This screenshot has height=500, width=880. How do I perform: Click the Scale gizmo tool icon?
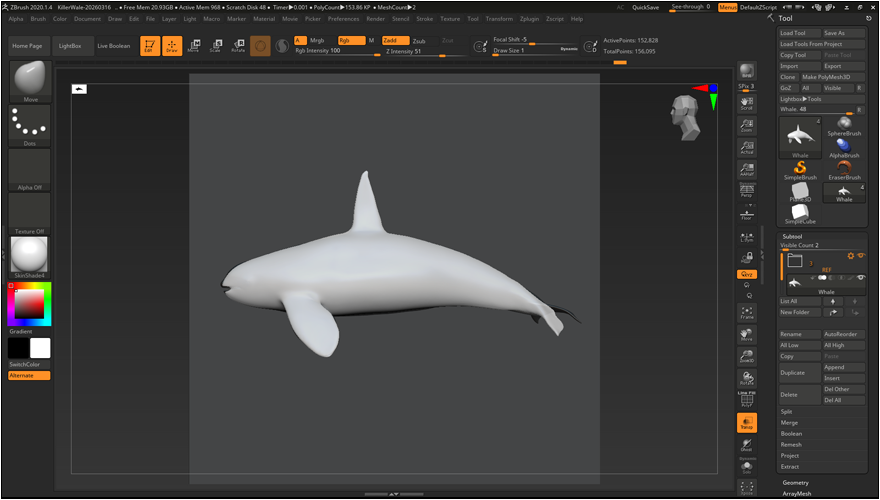216,46
